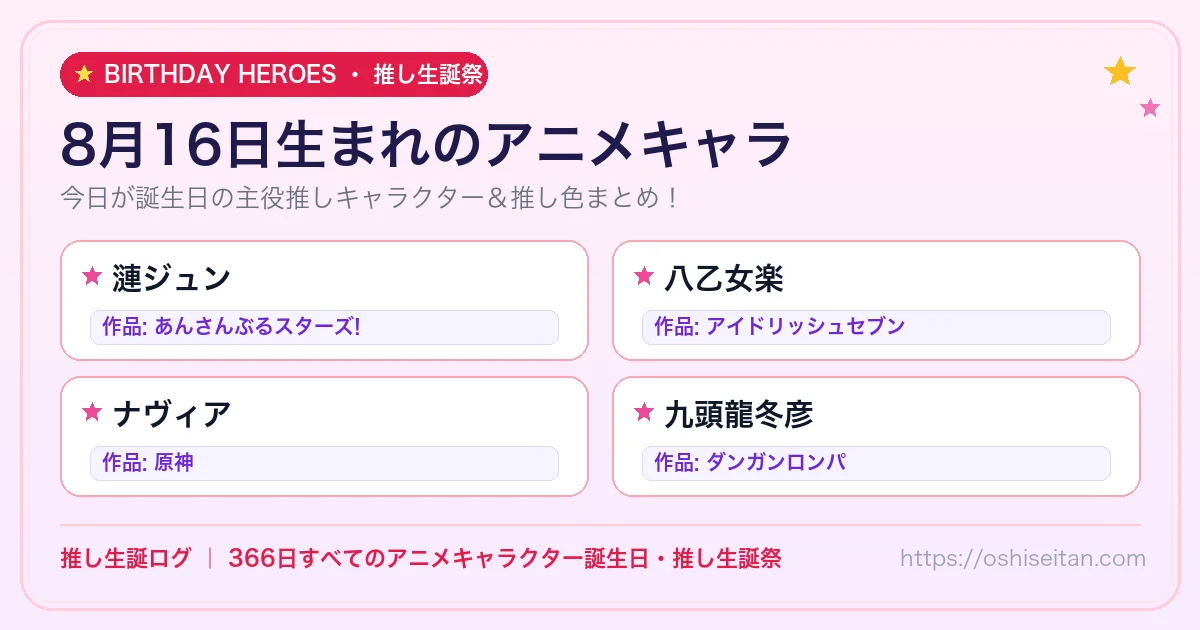The width and height of the screenshot is (1200, 630).
Task: Open the oshiseitan.com URL link
Action: tap(1022, 558)
